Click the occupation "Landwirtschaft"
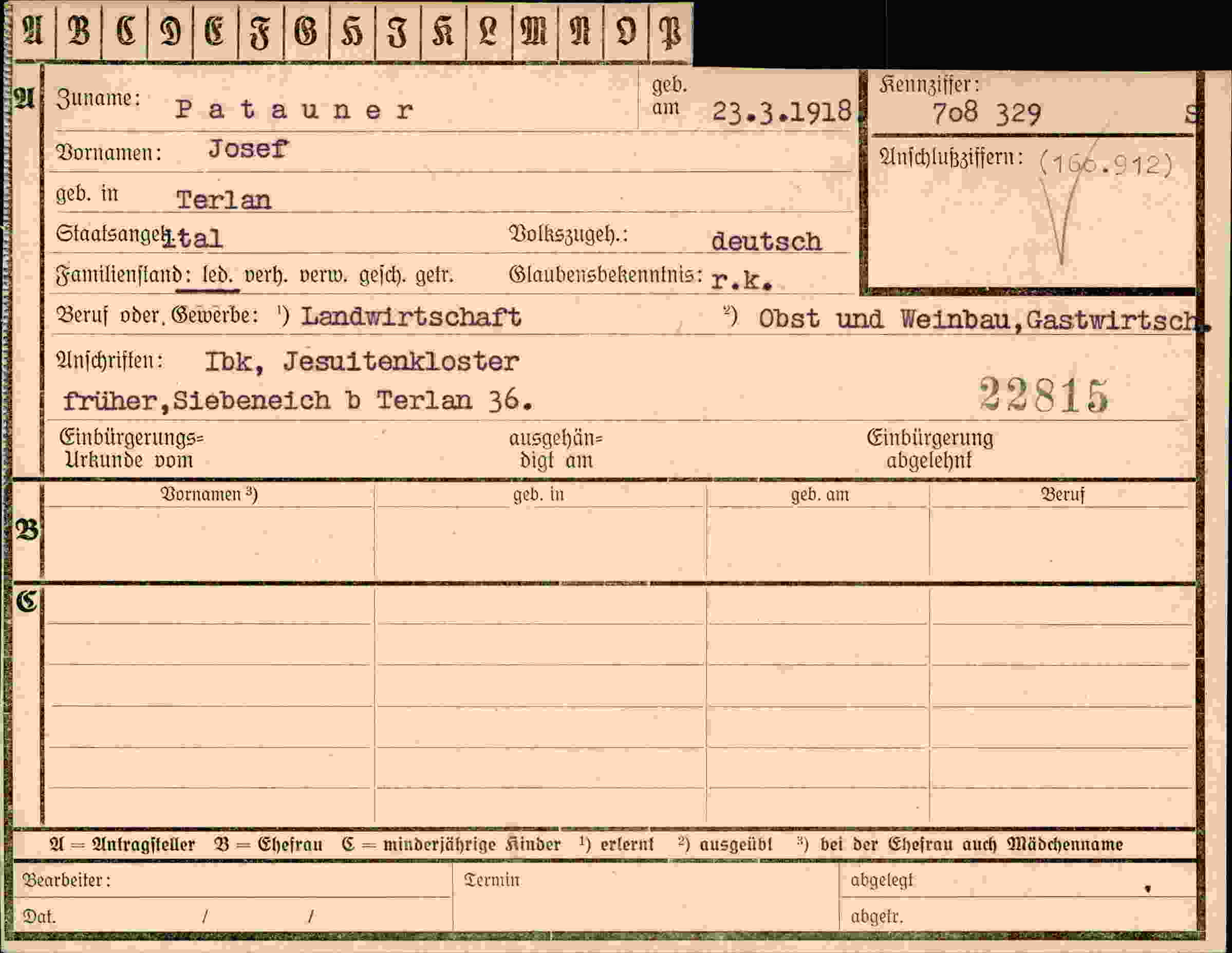 [x=411, y=316]
